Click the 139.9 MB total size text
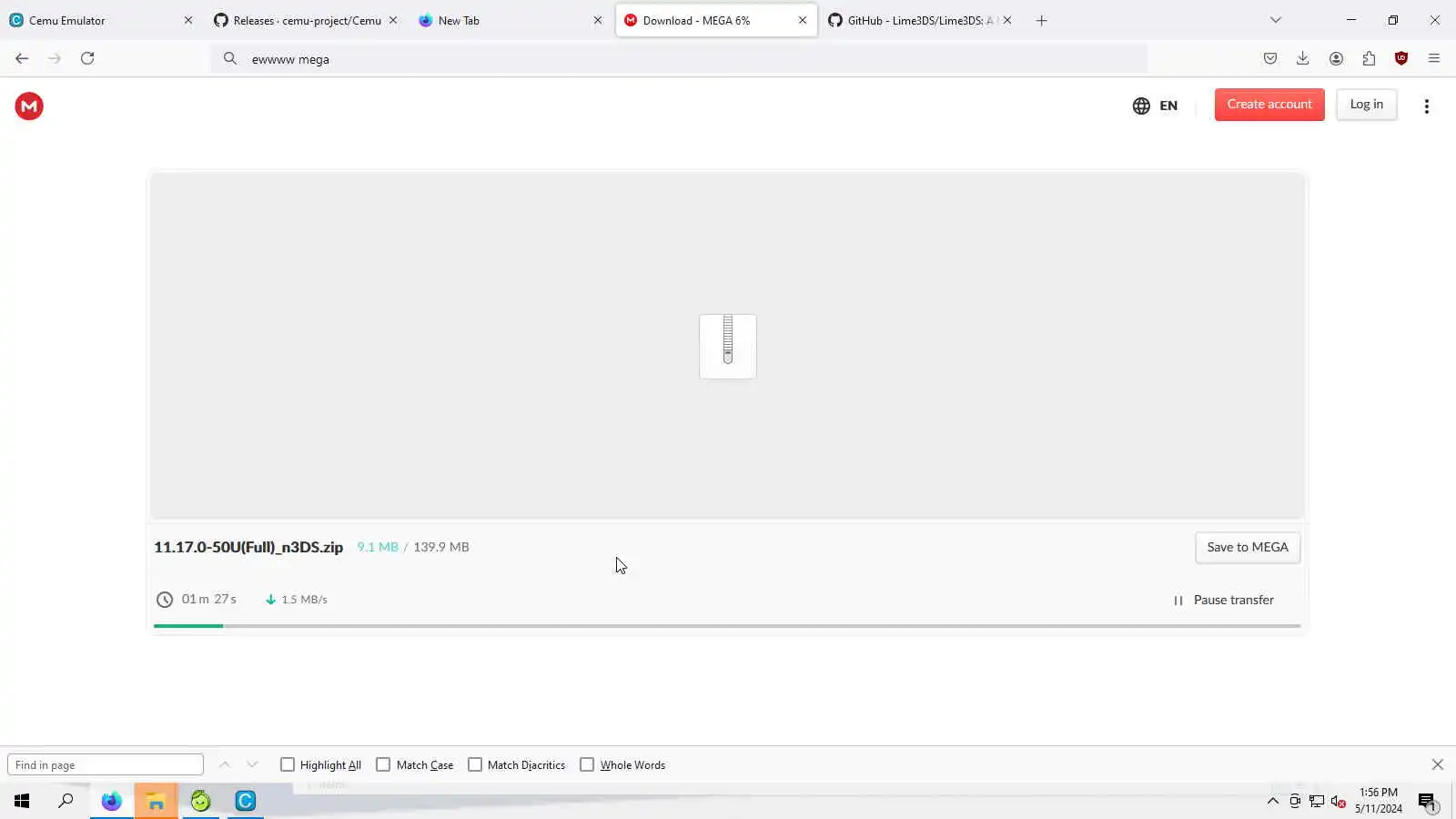This screenshot has height=819, width=1456. point(441,547)
